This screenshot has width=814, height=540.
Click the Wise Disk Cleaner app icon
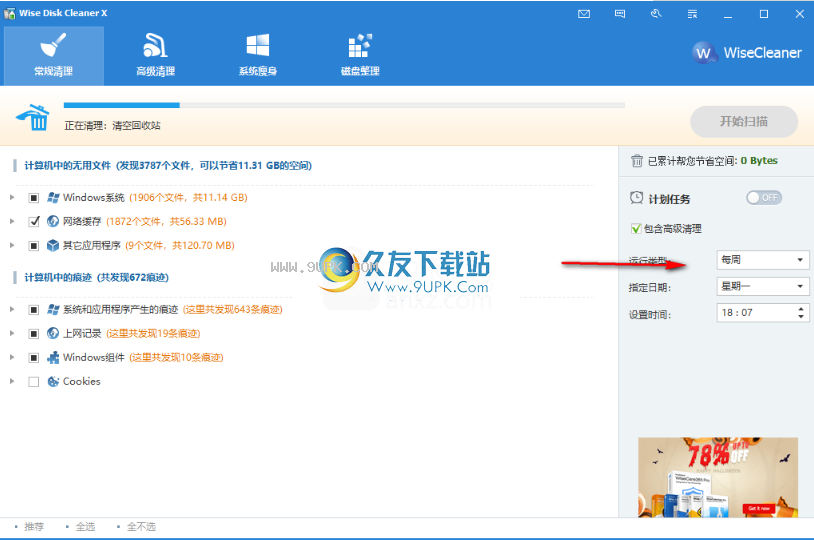(9, 14)
